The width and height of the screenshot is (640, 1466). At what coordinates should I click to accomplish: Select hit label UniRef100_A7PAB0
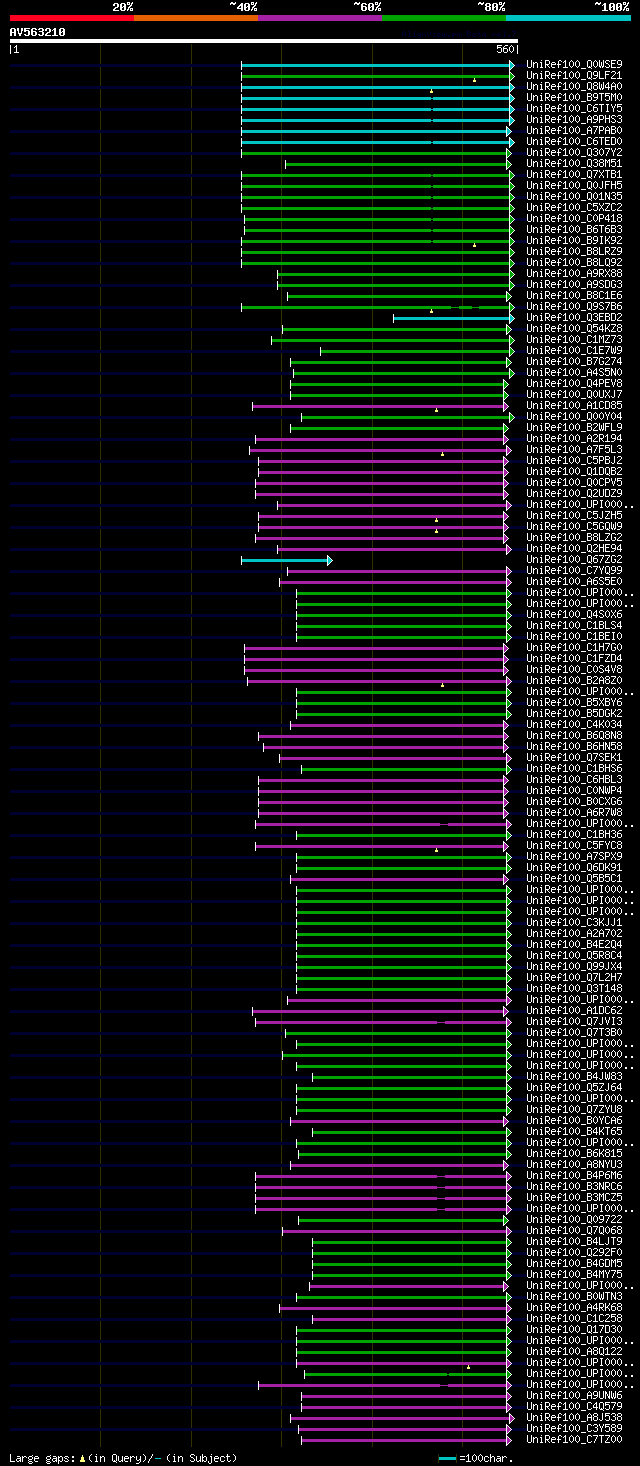pyautogui.click(x=574, y=130)
